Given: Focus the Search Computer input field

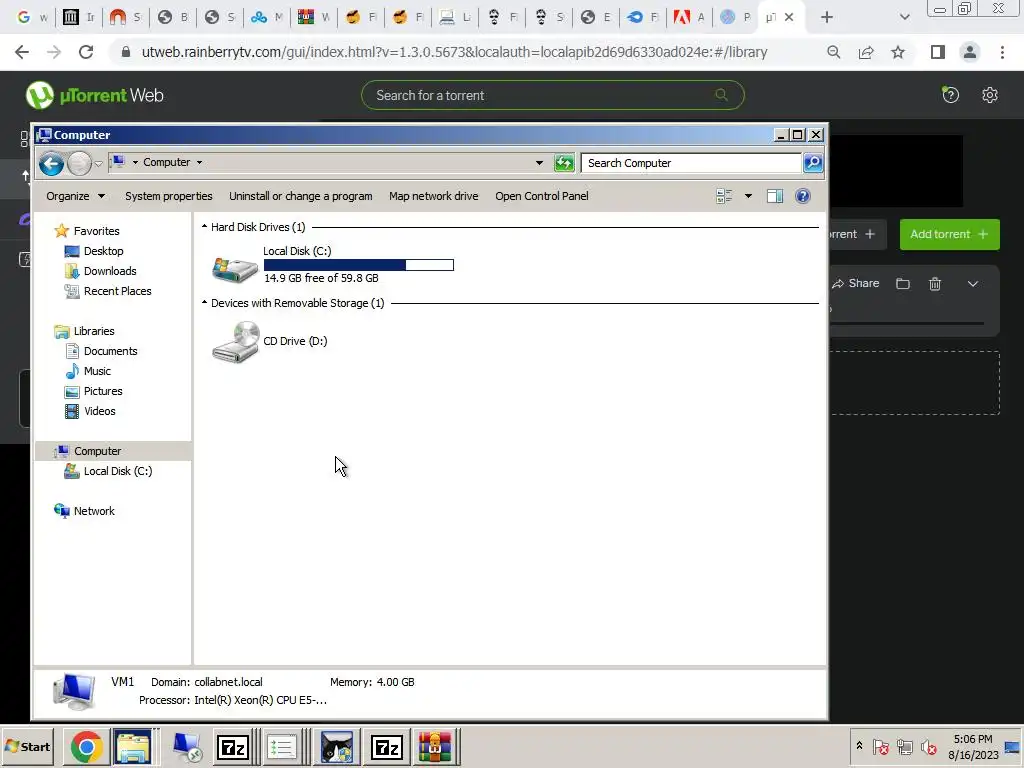Looking at the screenshot, I should [x=691, y=163].
